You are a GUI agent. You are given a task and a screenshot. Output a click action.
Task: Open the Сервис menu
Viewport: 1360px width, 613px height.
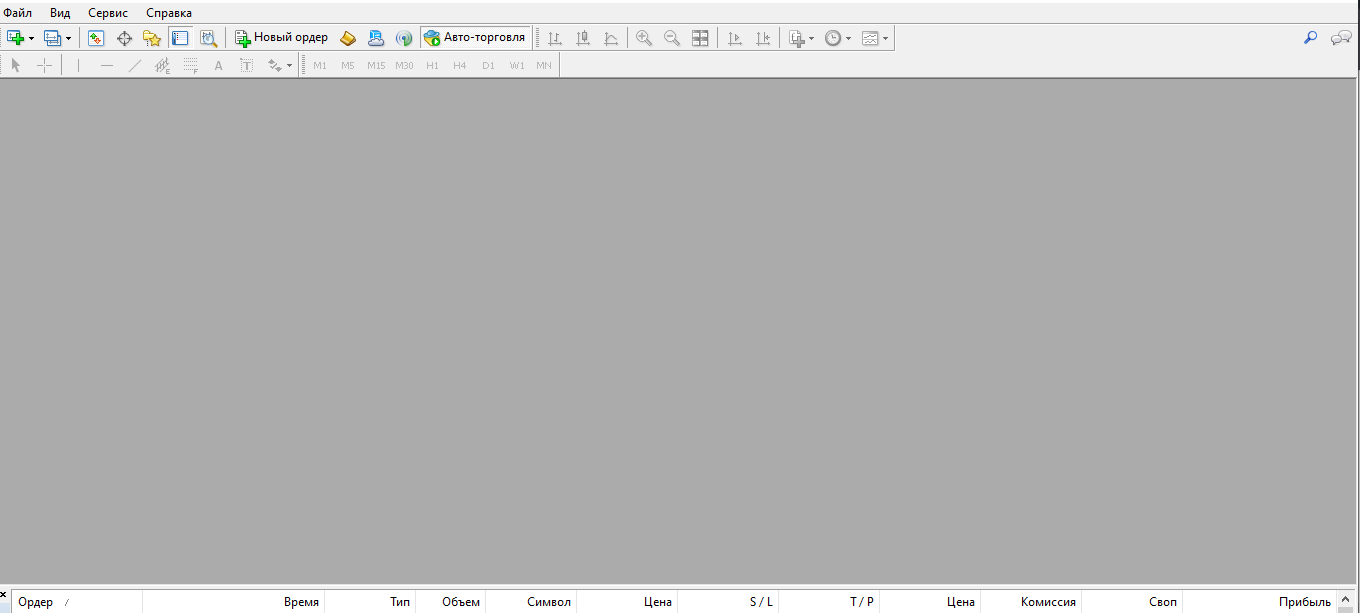coord(108,13)
